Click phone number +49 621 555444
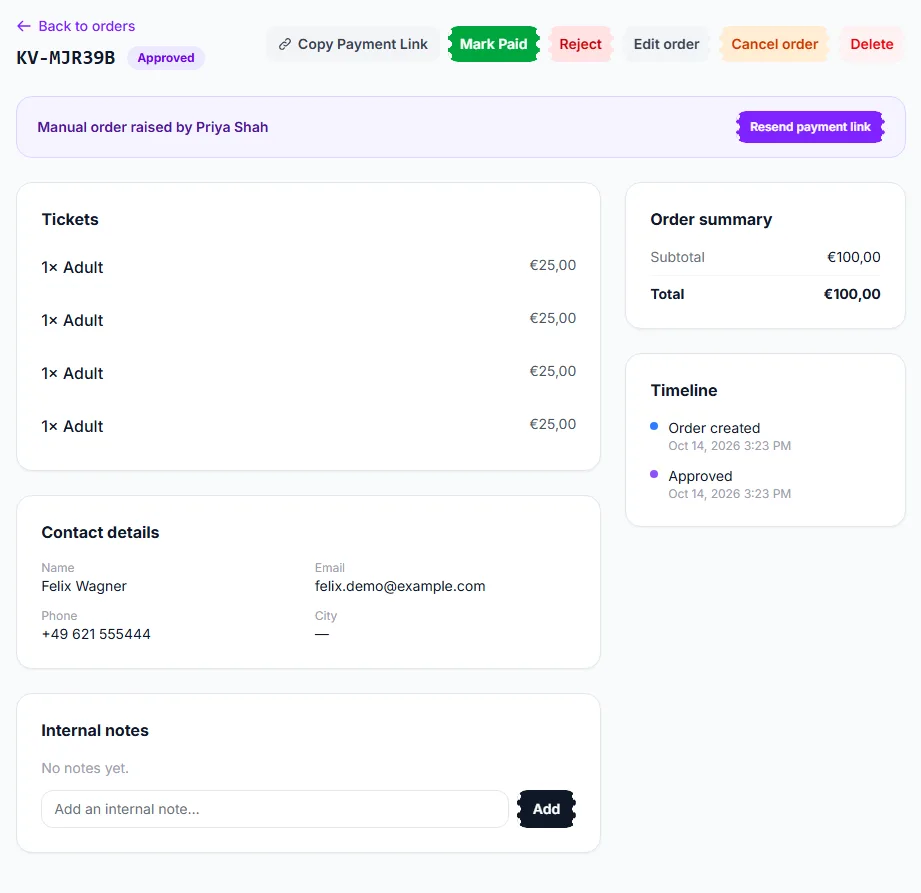 point(96,634)
